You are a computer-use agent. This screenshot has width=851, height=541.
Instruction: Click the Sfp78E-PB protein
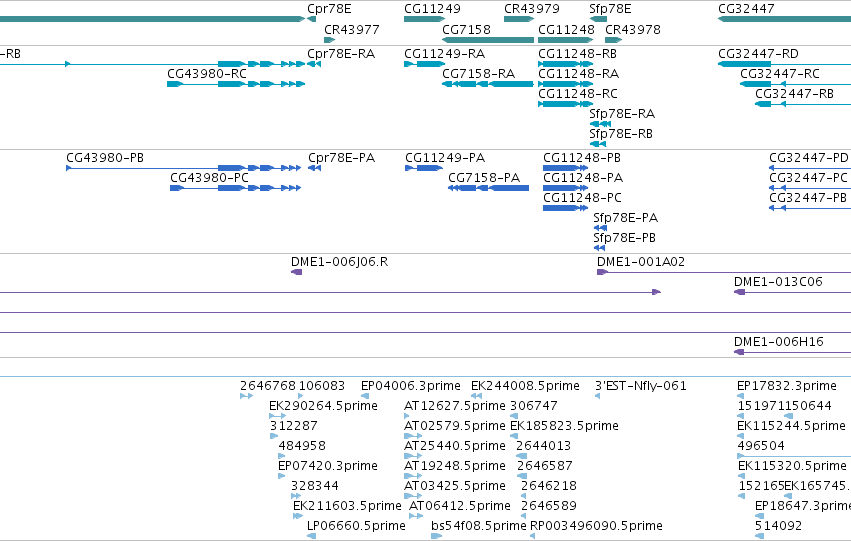click(x=599, y=249)
